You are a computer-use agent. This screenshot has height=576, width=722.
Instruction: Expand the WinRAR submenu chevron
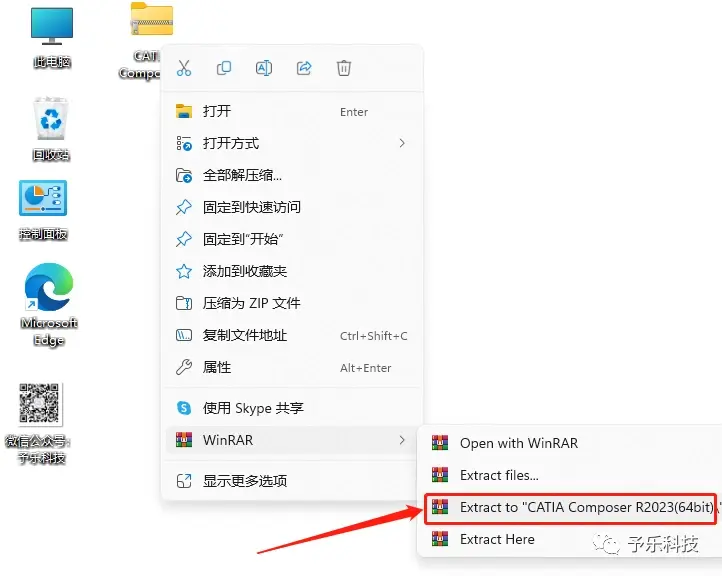[402, 440]
